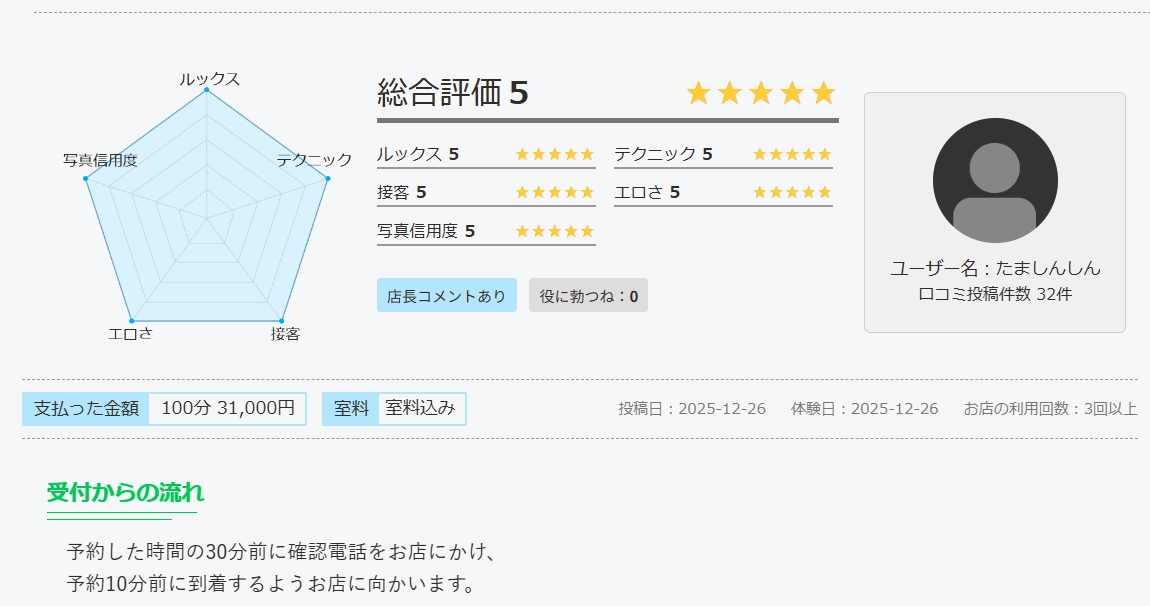This screenshot has width=1150, height=606.
Task: Click the 受付からの流れ section heading
Action: click(x=125, y=492)
